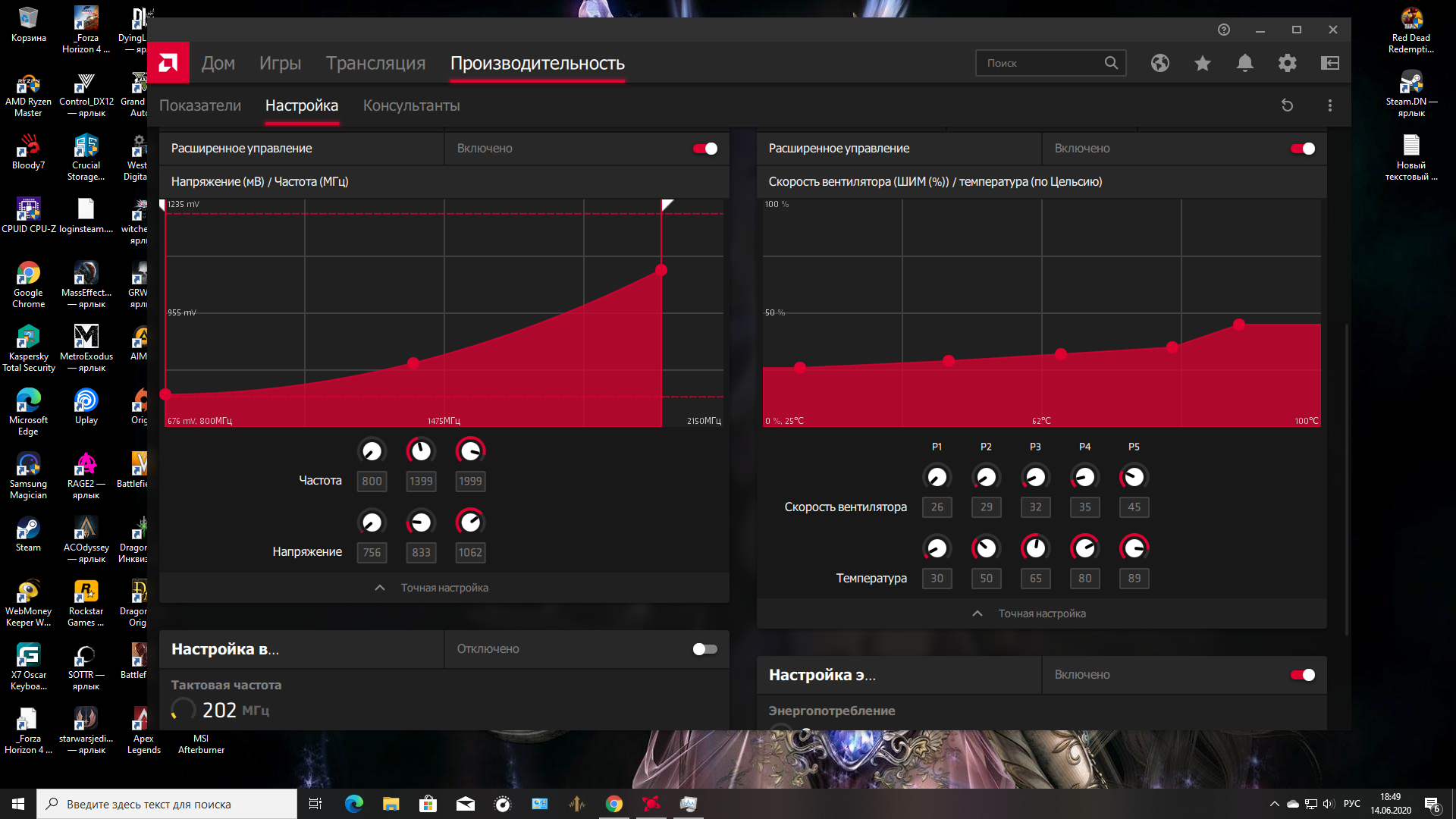
Task: Open the three-dot more options menu
Action: (x=1329, y=105)
